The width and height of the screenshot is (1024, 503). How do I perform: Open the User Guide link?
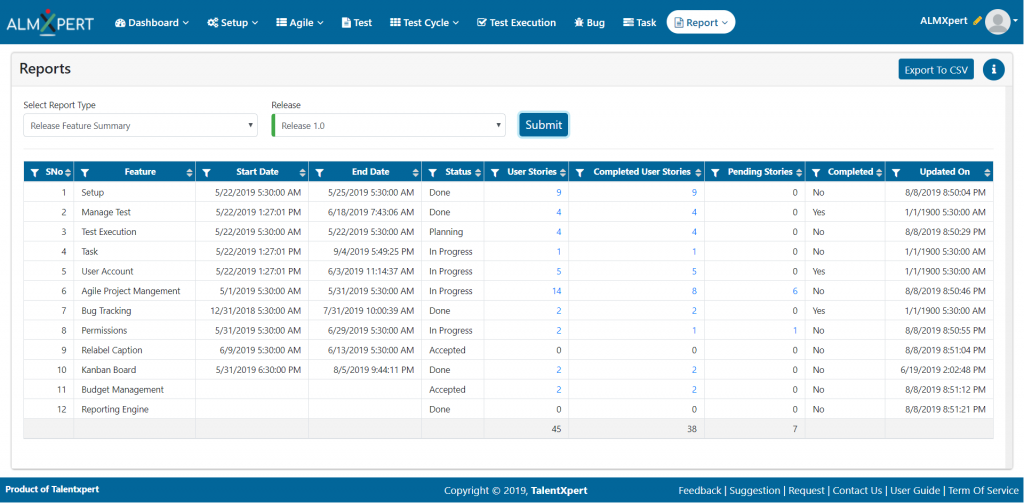(915, 490)
